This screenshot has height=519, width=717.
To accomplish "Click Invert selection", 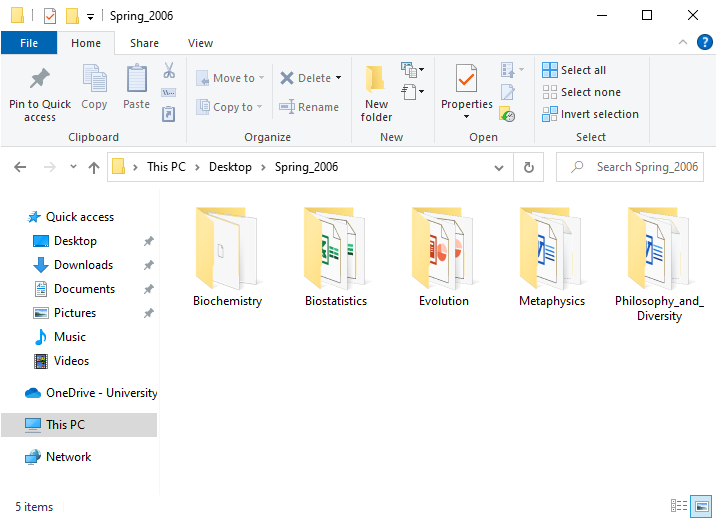I will click(x=590, y=114).
